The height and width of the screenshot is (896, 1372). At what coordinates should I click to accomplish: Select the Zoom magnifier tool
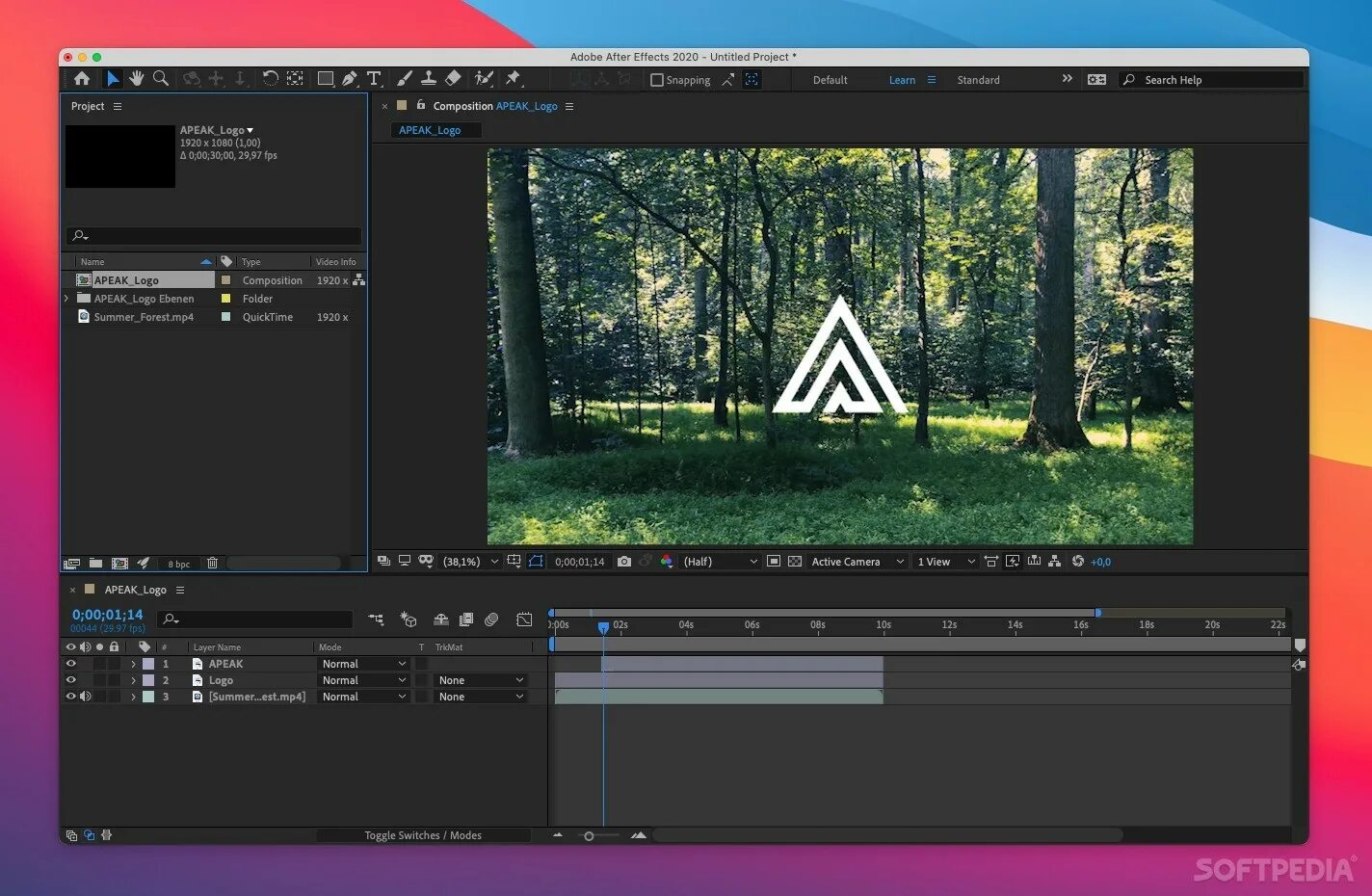coord(161,79)
